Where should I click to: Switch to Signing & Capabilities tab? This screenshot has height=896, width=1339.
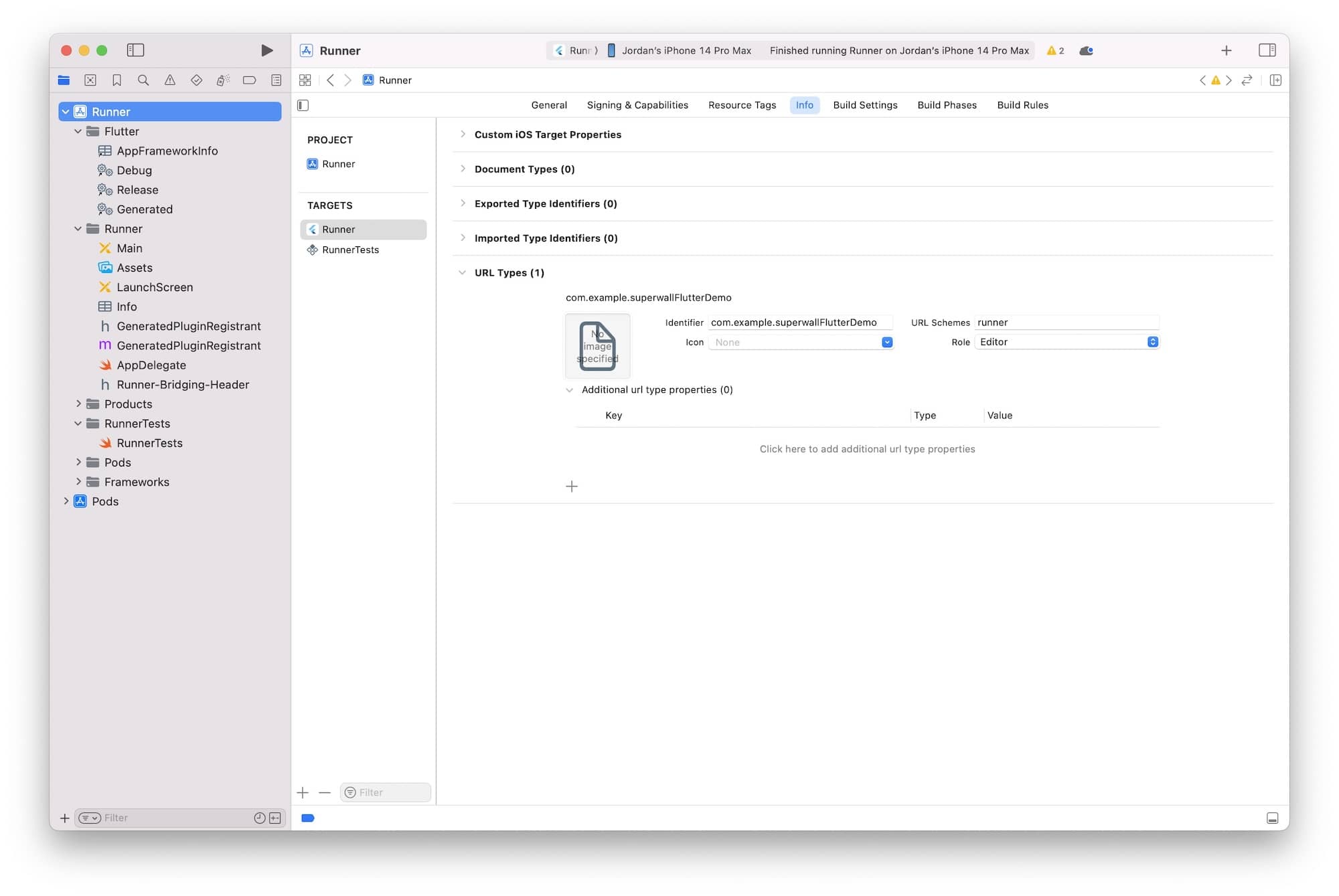click(x=637, y=105)
